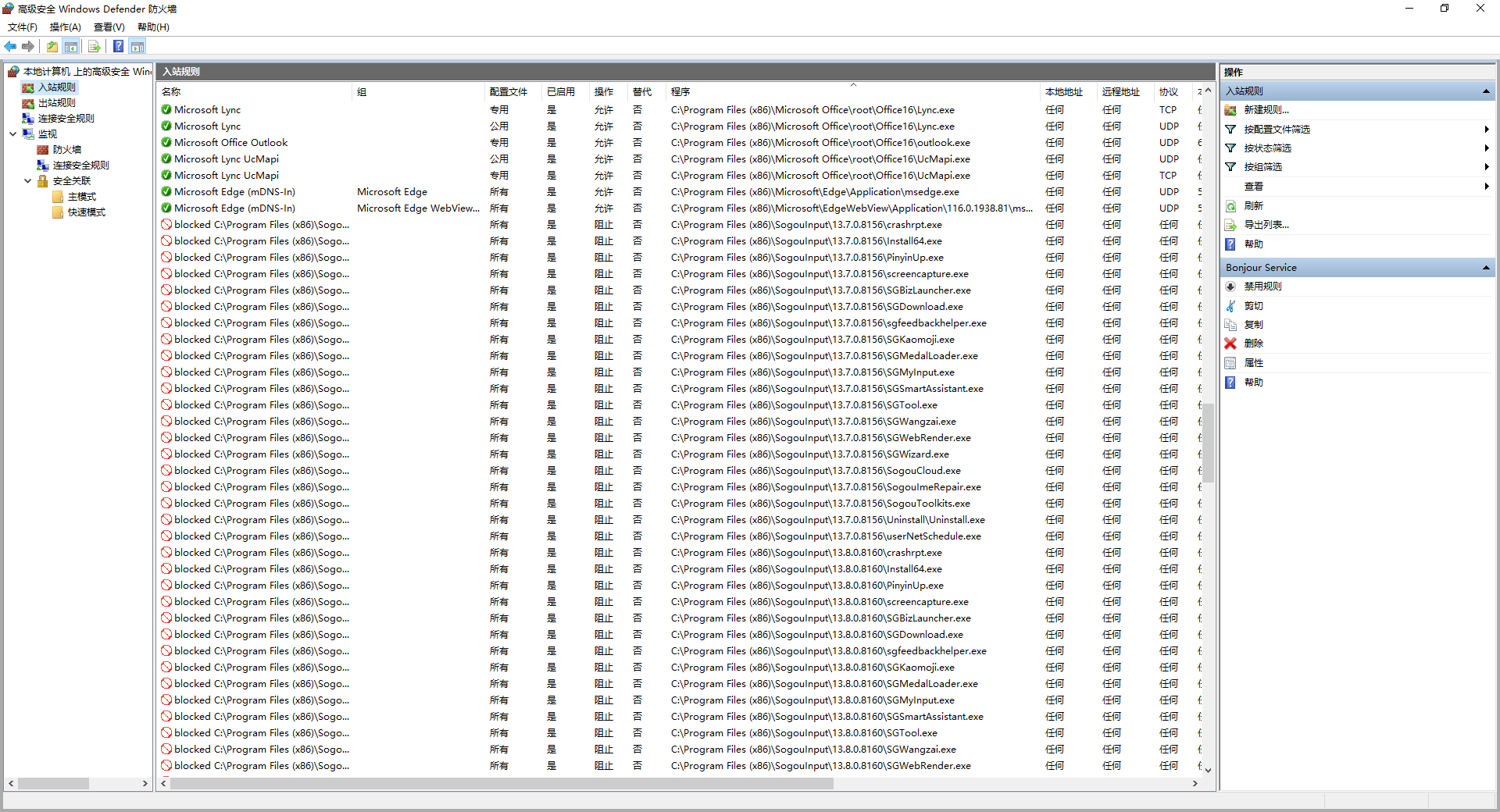Image resolution: width=1500 pixels, height=812 pixels.
Task: Select rule with program 13.7.0.8156\SogouCloud.exe
Action: tap(680, 471)
